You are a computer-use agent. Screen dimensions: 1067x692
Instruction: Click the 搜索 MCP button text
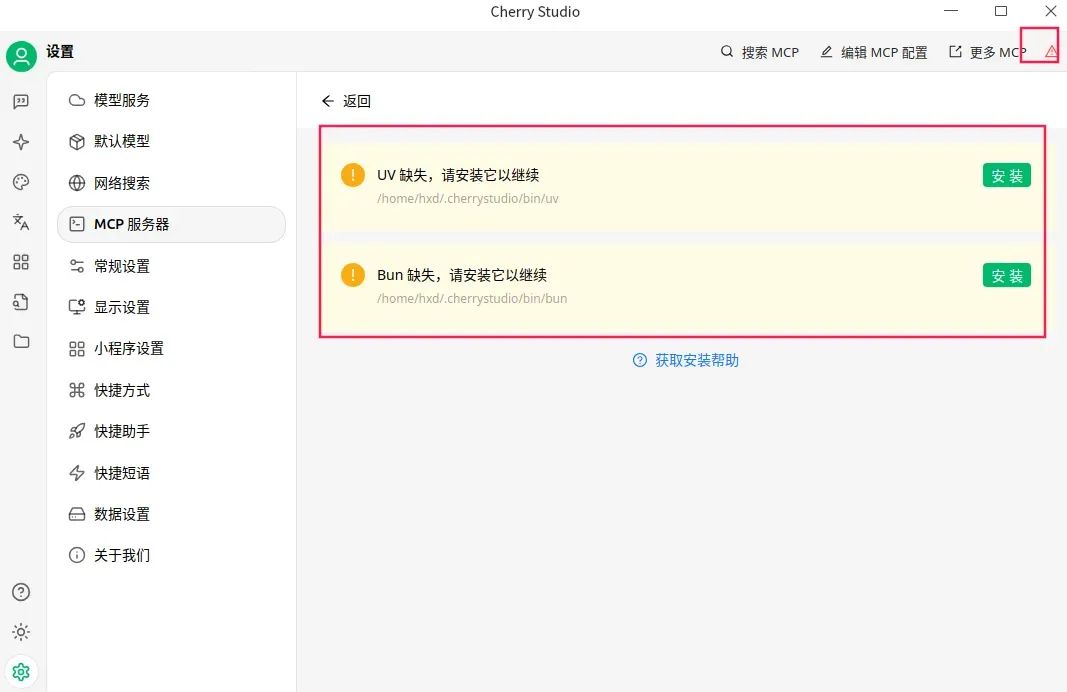(770, 52)
